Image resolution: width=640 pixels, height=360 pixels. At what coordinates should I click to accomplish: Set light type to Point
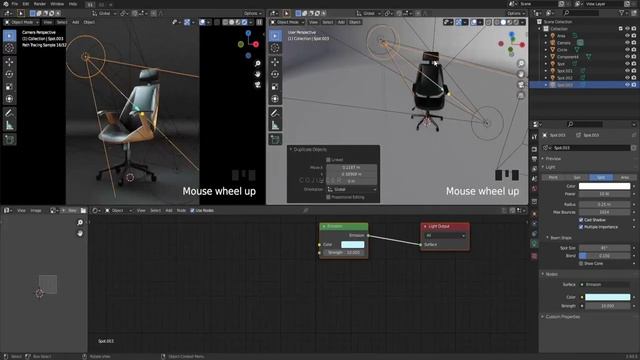[x=553, y=178]
